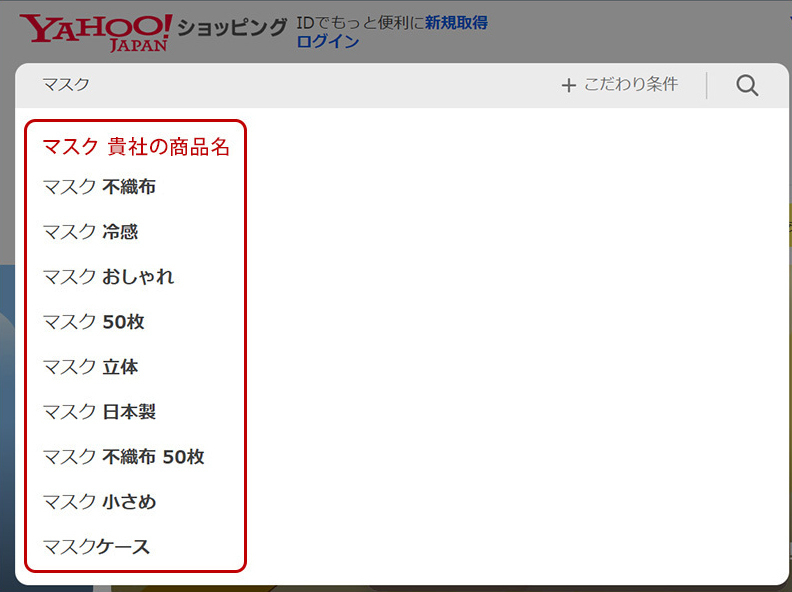The height and width of the screenshot is (592, 792).
Task: Click the IDでもっと便利に header text
Action: click(359, 22)
